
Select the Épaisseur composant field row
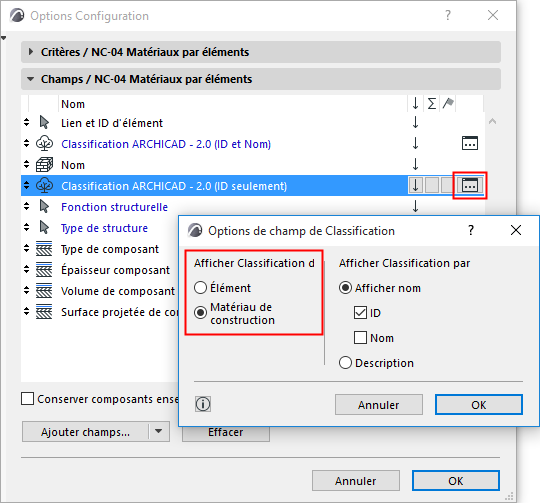[100, 270]
